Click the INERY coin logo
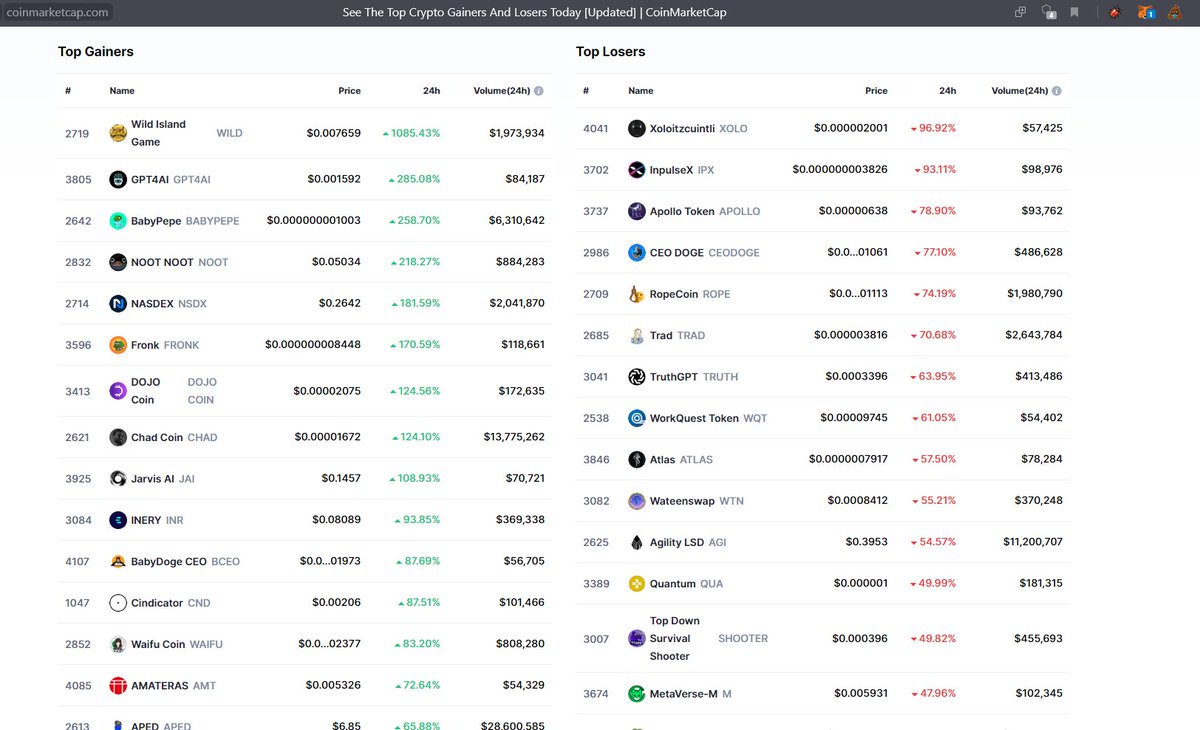 click(x=118, y=520)
